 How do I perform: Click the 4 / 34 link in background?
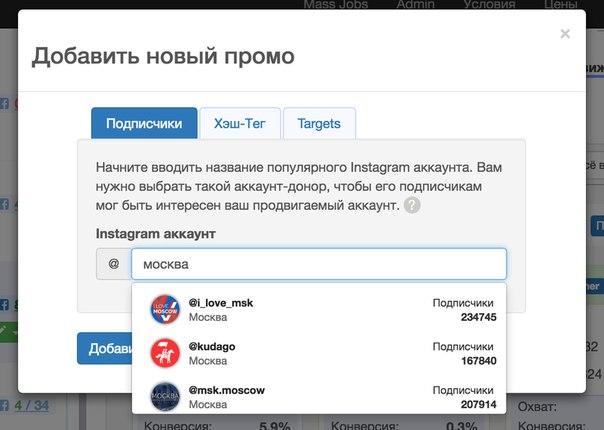pyautogui.click(x=32, y=405)
